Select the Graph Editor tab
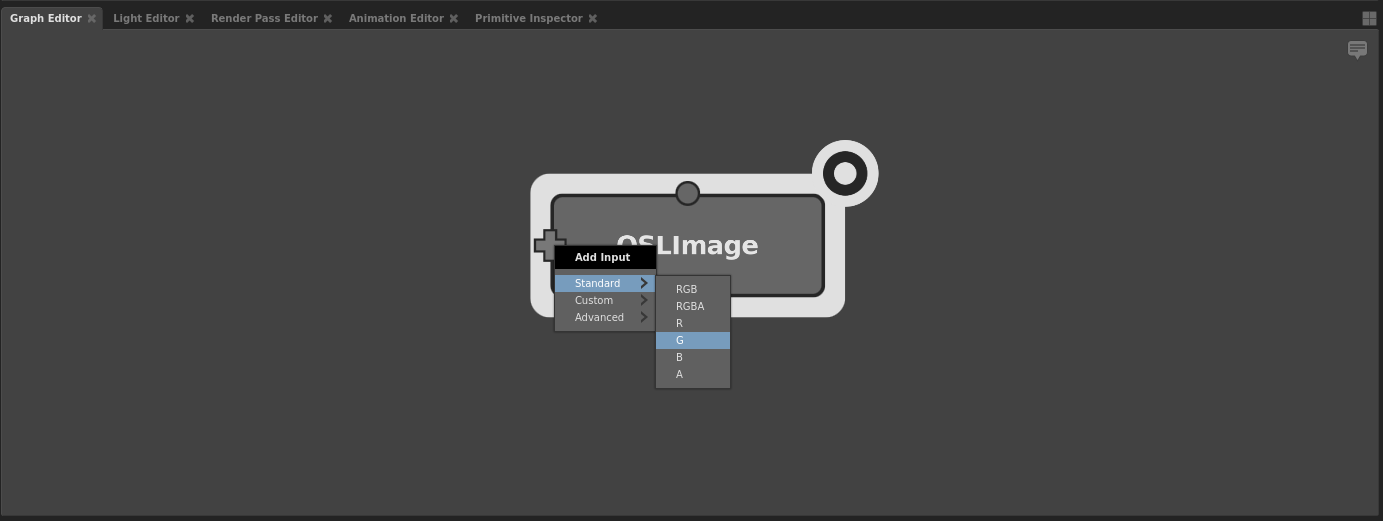Viewport: 1383px width, 521px height. click(x=46, y=18)
